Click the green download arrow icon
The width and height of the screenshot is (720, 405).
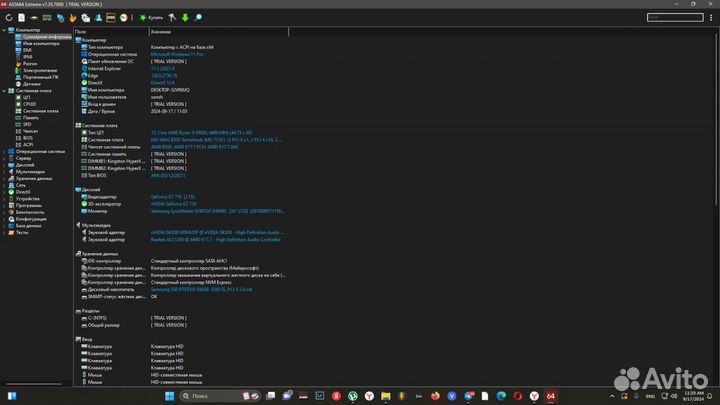[185, 17]
